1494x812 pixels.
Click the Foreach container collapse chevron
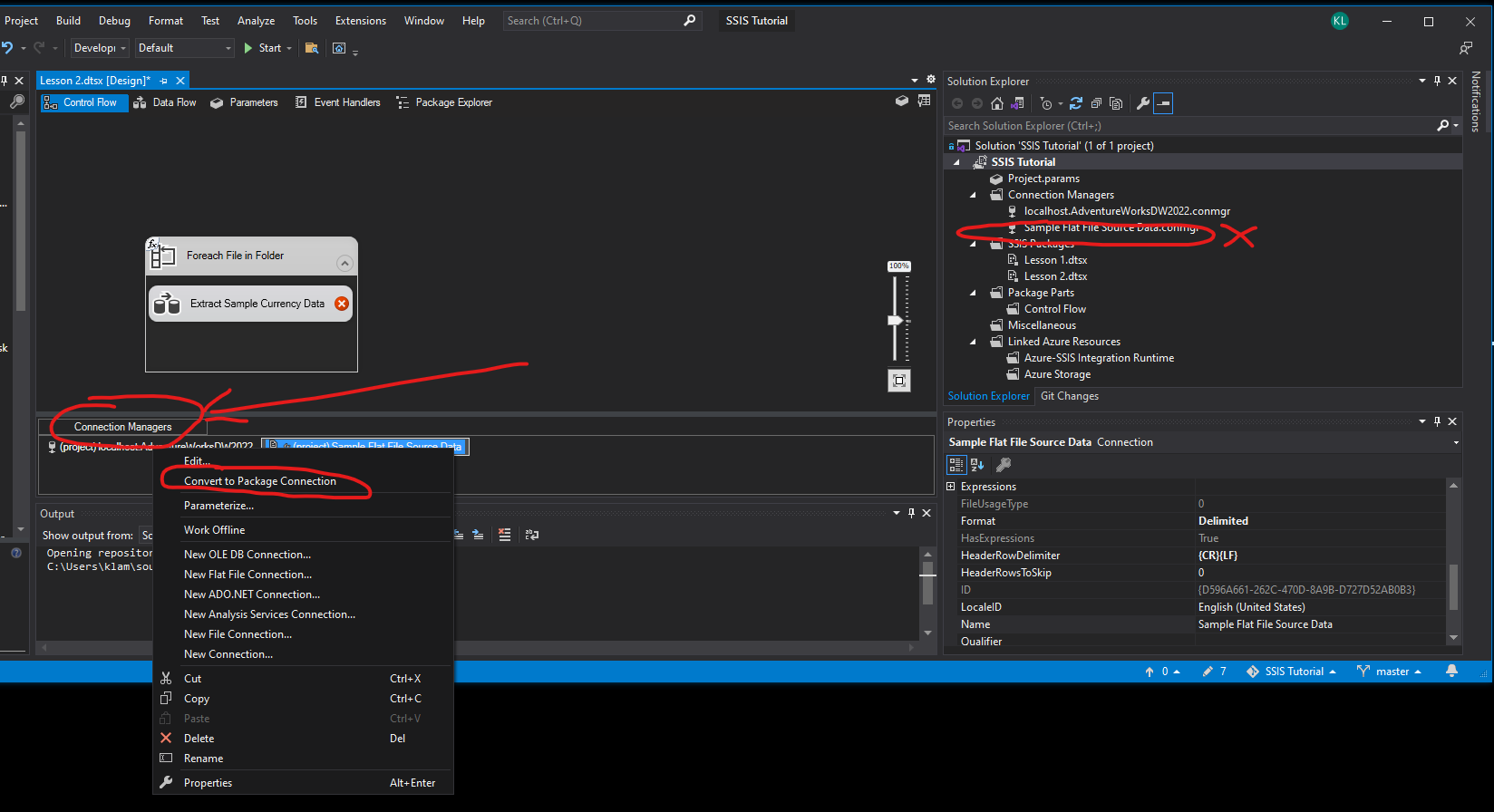344,264
